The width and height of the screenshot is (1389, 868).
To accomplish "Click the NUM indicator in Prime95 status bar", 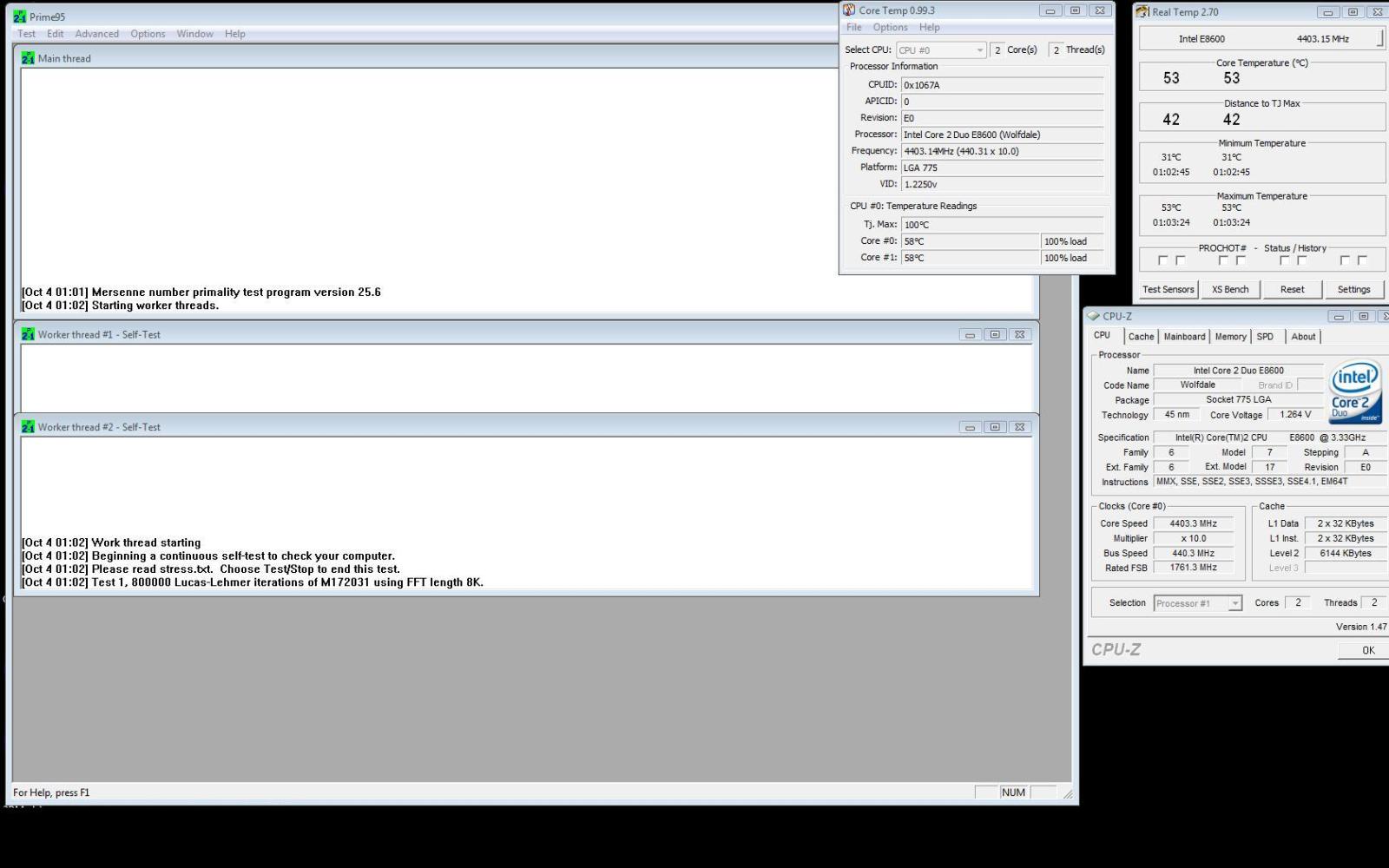I will tap(1013, 792).
